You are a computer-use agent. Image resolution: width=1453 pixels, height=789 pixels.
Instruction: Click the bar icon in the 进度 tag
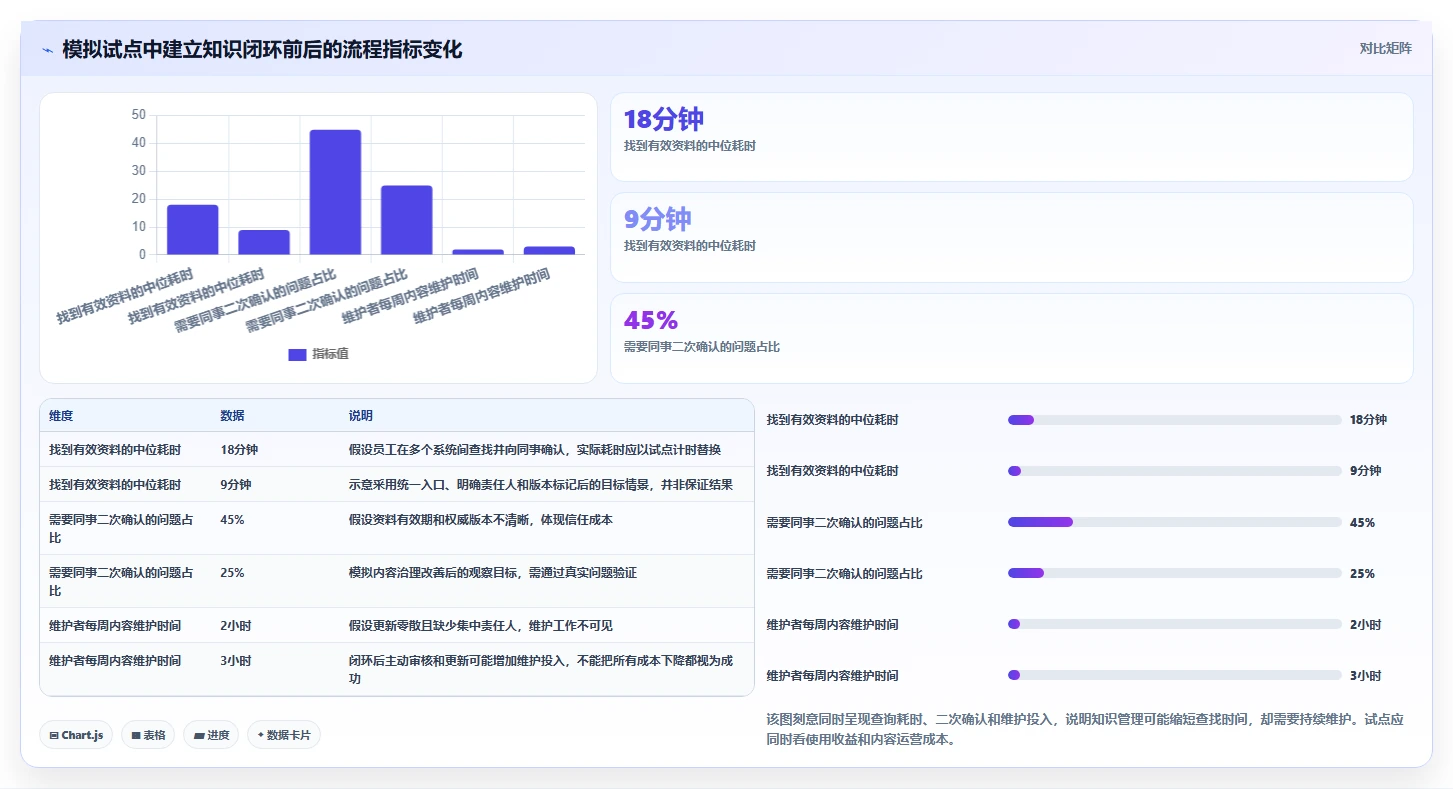[x=199, y=735]
